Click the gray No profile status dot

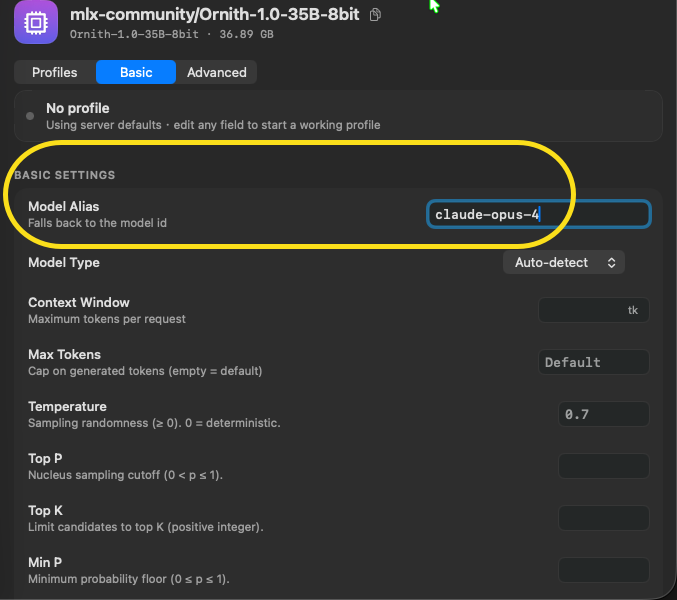[30, 116]
